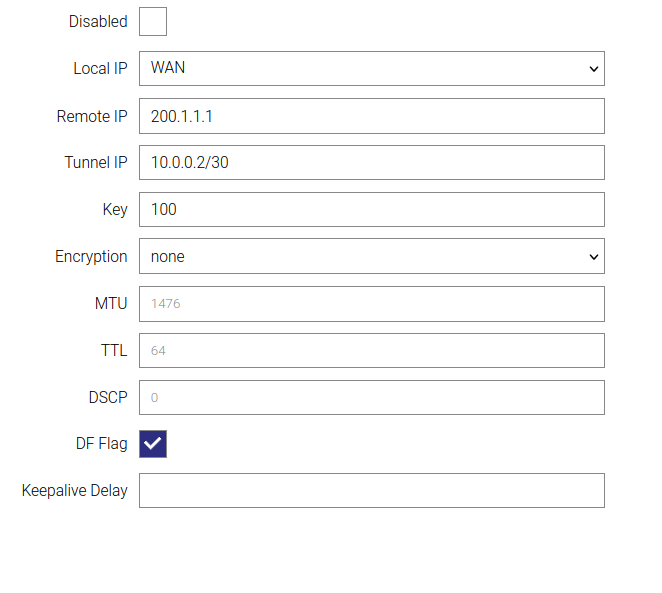
Task: Click the empty Keepalive Delay field
Action: [x=371, y=490]
